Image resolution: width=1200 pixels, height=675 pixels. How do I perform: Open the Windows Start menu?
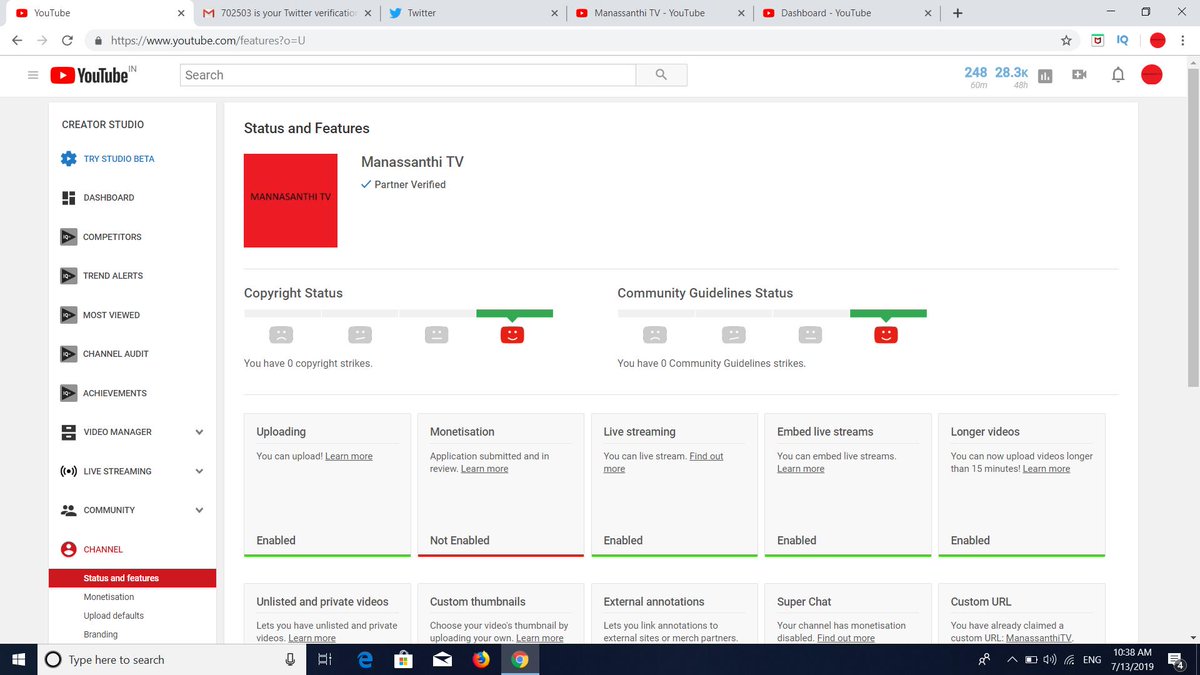[19, 659]
